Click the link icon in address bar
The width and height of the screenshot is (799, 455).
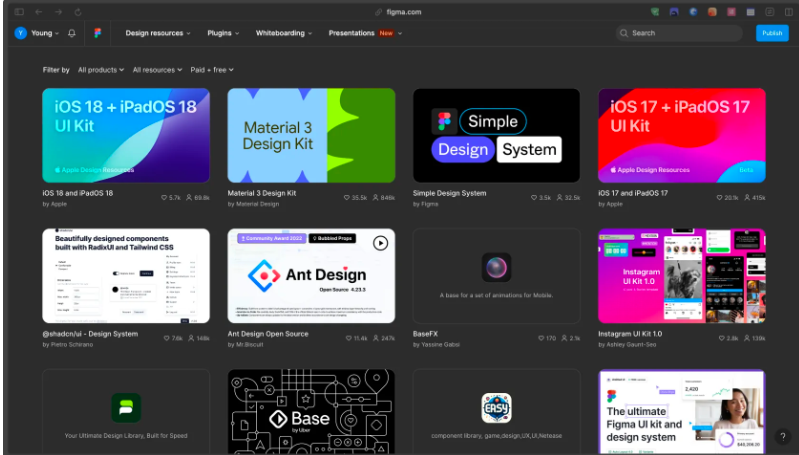pyautogui.click(x=379, y=12)
